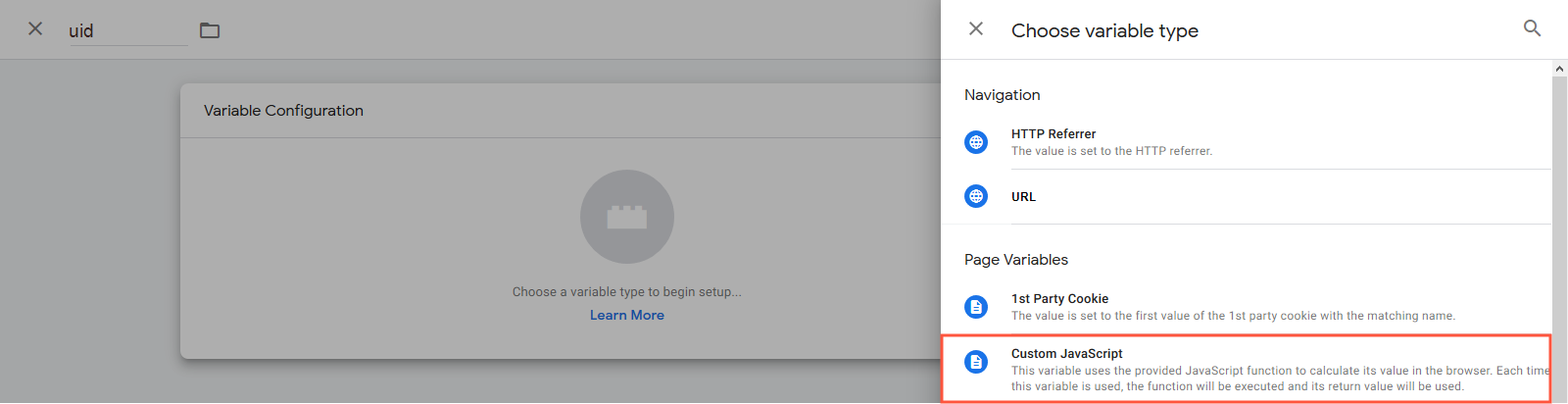Click the lego block placeholder icon
The height and width of the screenshot is (404, 1568).
(627, 217)
